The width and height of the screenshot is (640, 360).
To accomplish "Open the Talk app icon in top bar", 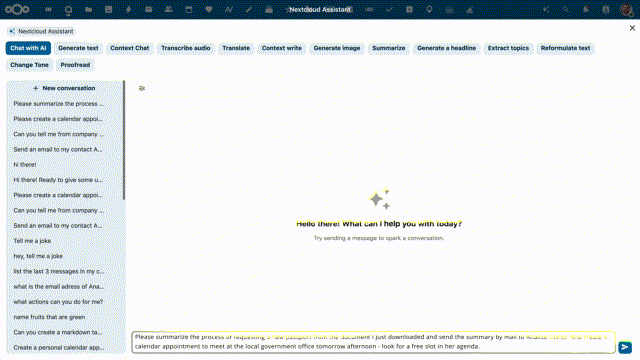I will point(68,9).
